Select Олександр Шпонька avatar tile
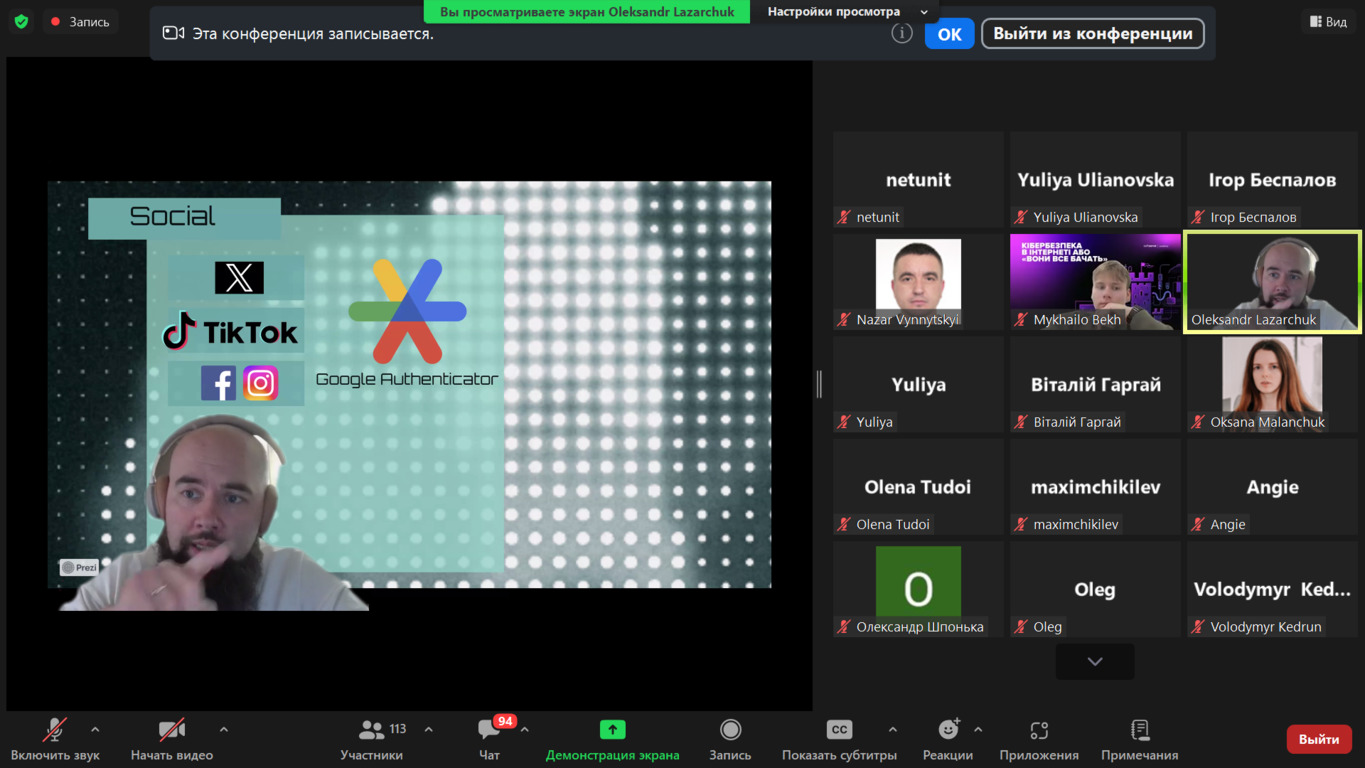The width and height of the screenshot is (1365, 768). 918,589
